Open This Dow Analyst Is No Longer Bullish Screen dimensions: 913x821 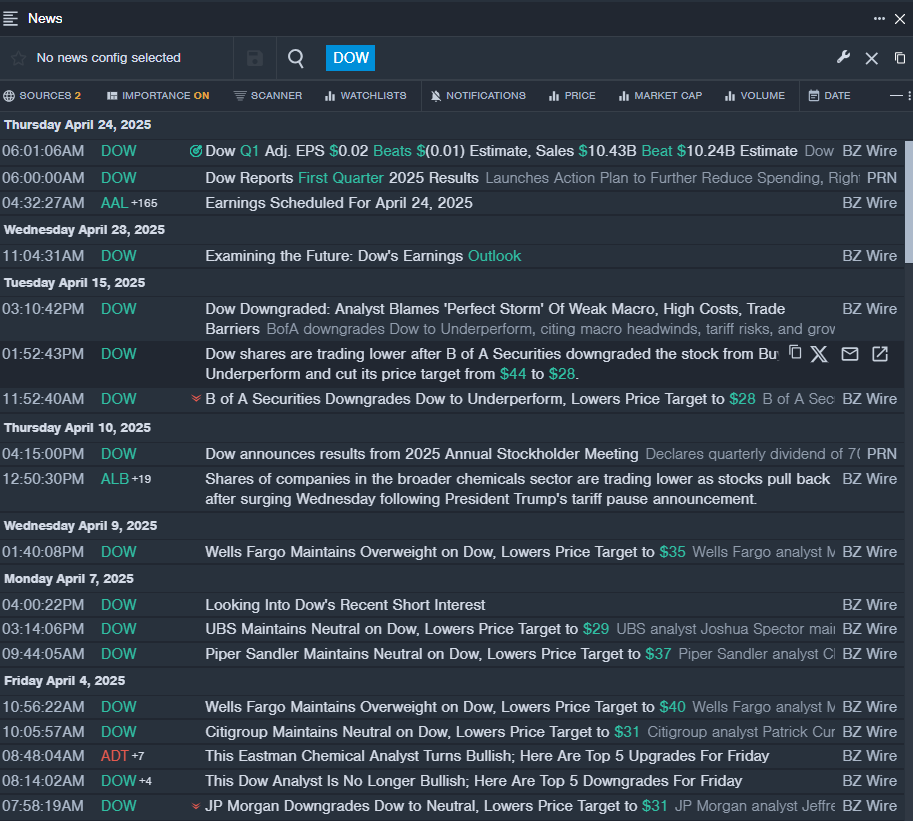pos(474,781)
